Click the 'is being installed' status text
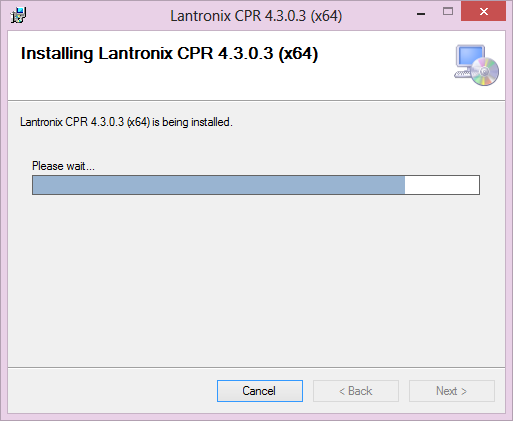513x421 pixels. pyautogui.click(x=192, y=122)
